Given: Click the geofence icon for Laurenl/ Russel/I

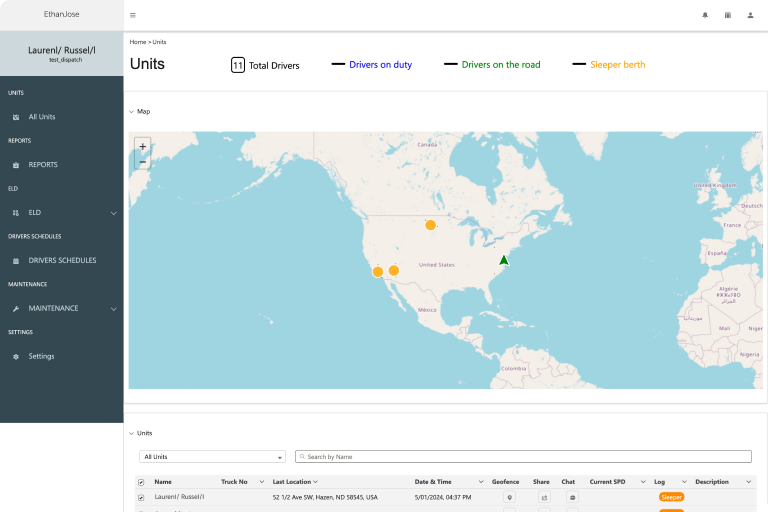Looking at the screenshot, I should (509, 497).
